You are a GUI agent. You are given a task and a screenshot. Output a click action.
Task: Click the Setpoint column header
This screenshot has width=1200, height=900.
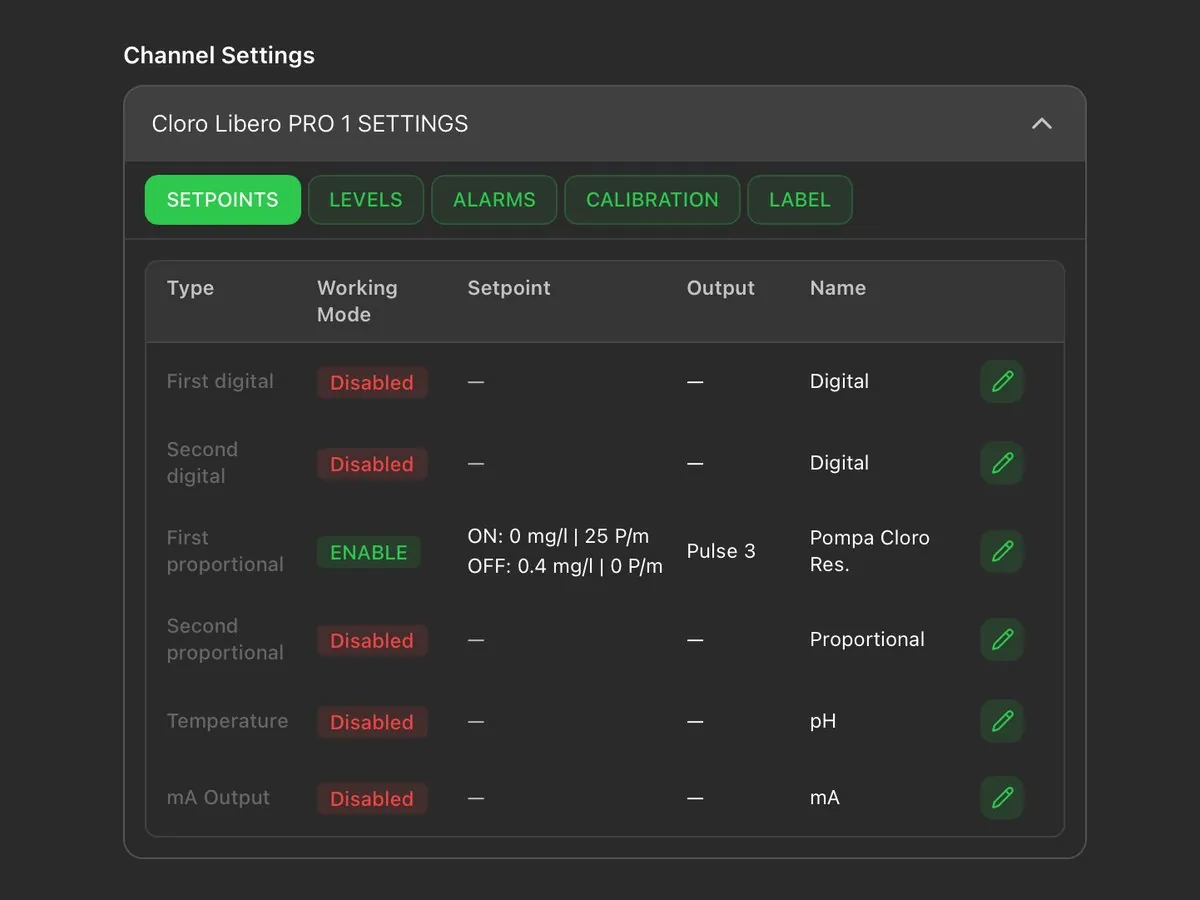point(509,288)
